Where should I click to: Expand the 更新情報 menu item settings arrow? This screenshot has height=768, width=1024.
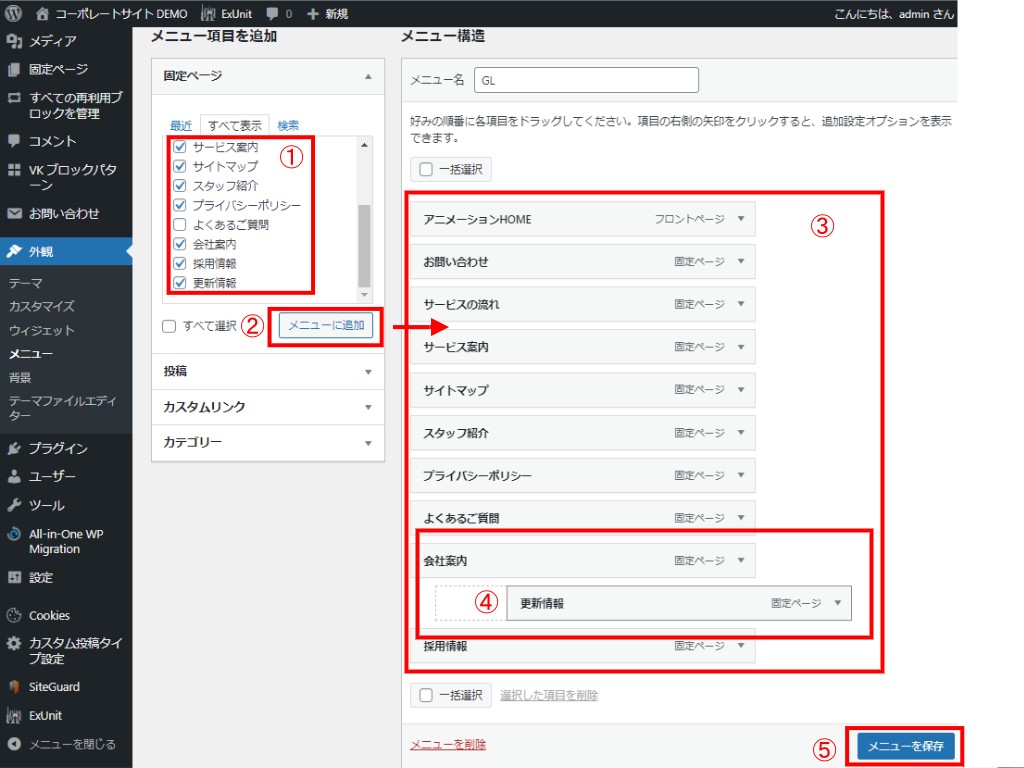coord(837,603)
